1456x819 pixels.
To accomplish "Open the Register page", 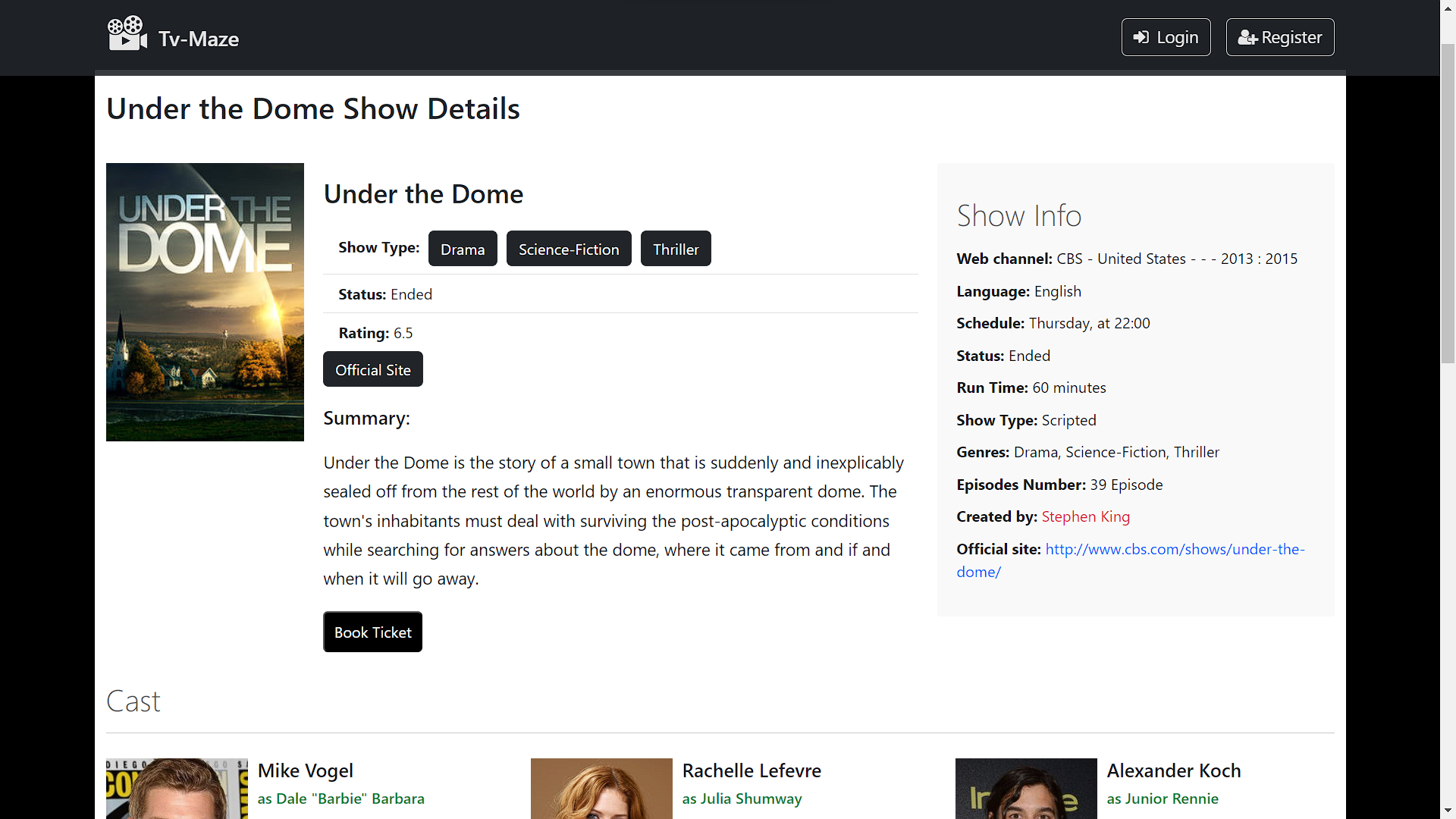I will click(x=1279, y=37).
